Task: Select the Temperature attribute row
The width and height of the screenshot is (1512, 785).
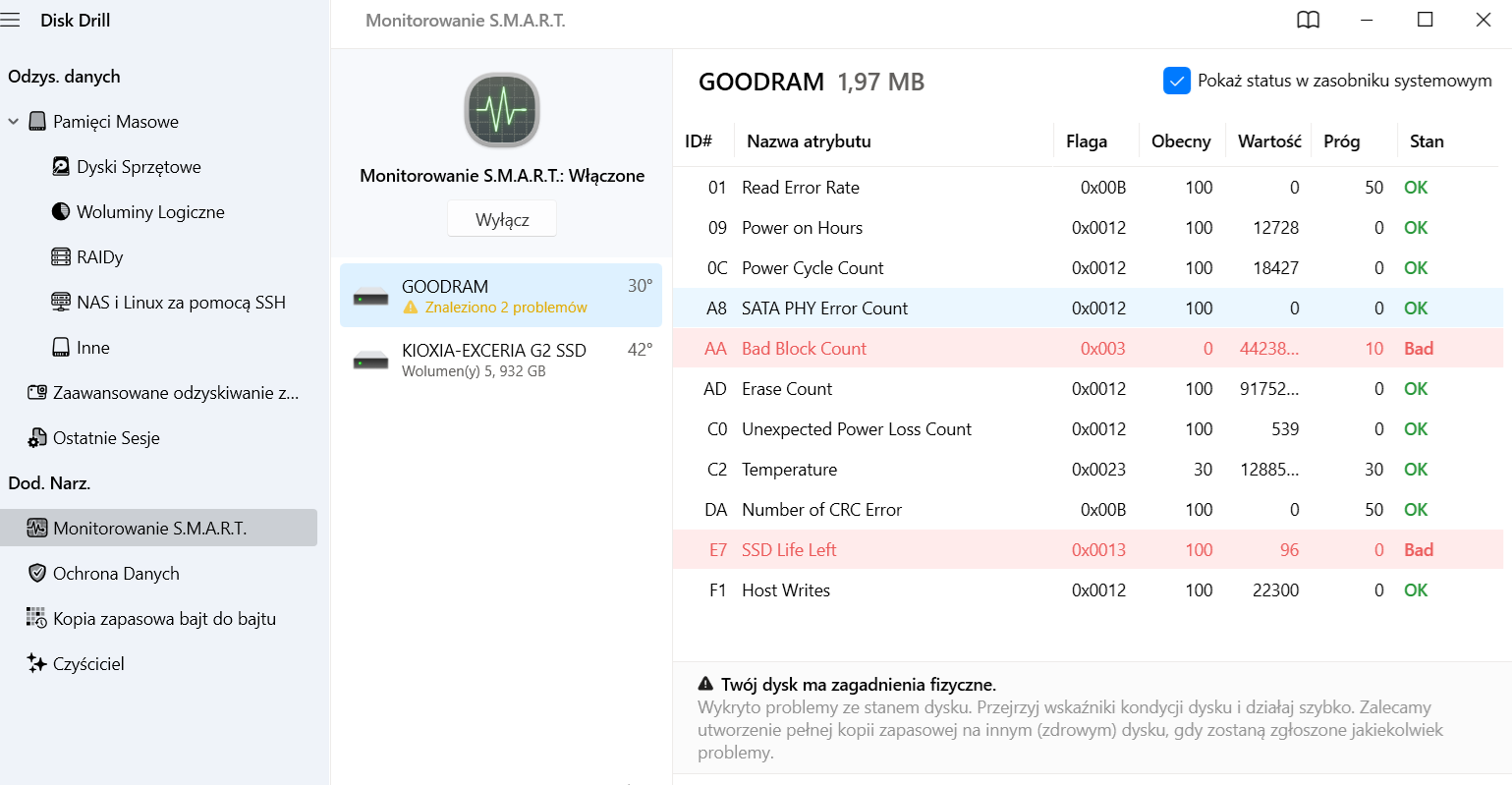Action: 1088,470
